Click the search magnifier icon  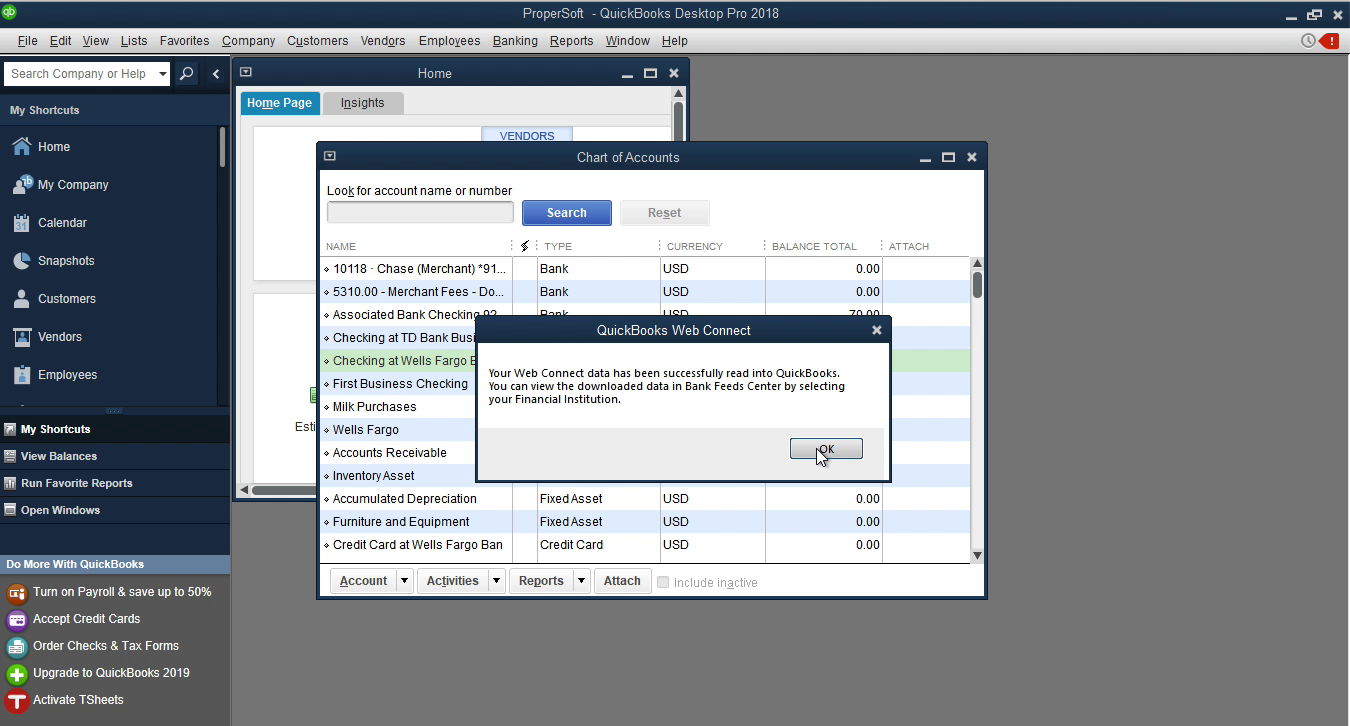[x=186, y=73]
